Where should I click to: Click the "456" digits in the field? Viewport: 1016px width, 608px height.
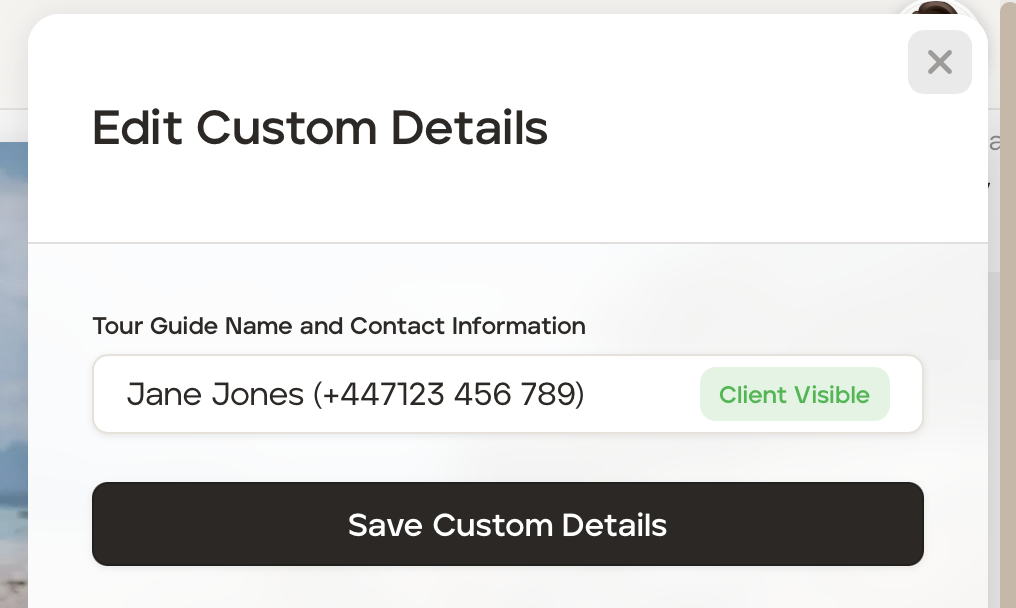482,395
